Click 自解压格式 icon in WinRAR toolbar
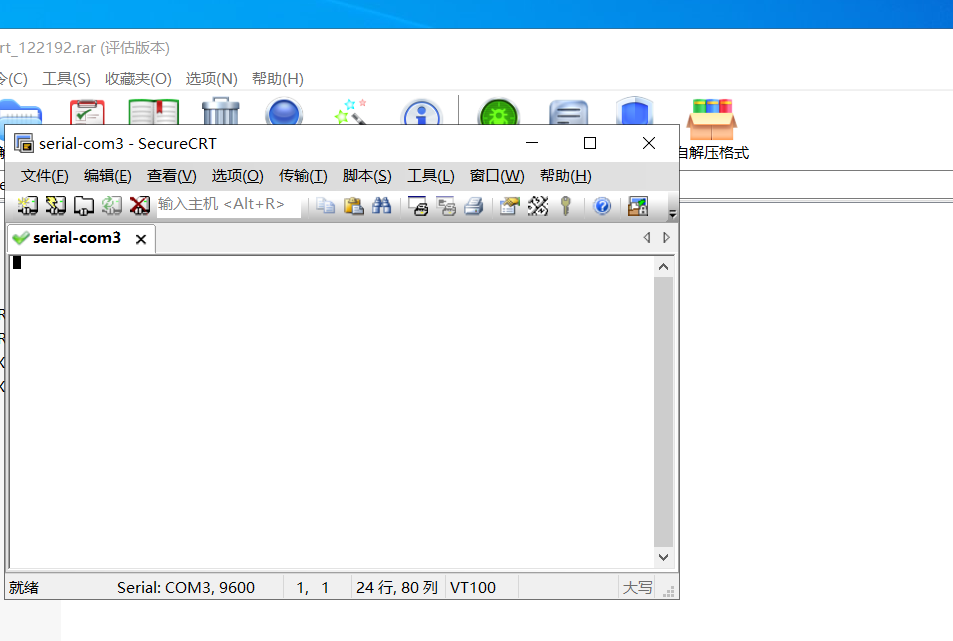953x641 pixels. pos(712,129)
